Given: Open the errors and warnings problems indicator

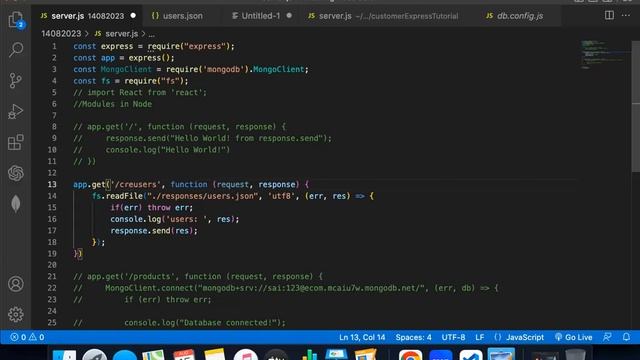Looking at the screenshot, I should (x=27, y=337).
